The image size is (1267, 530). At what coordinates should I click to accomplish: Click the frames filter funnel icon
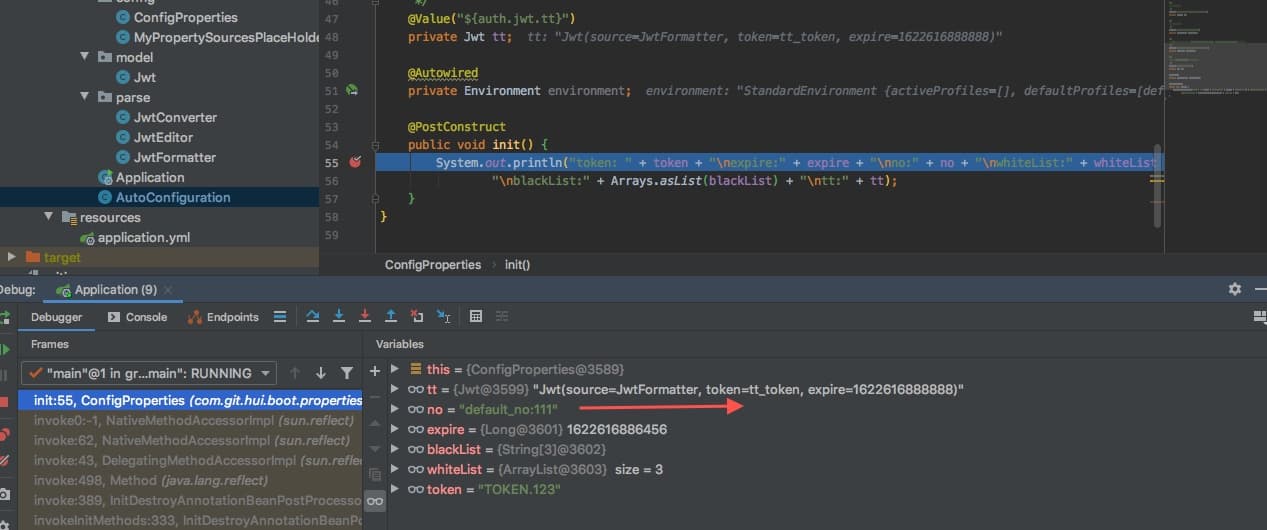(x=346, y=373)
